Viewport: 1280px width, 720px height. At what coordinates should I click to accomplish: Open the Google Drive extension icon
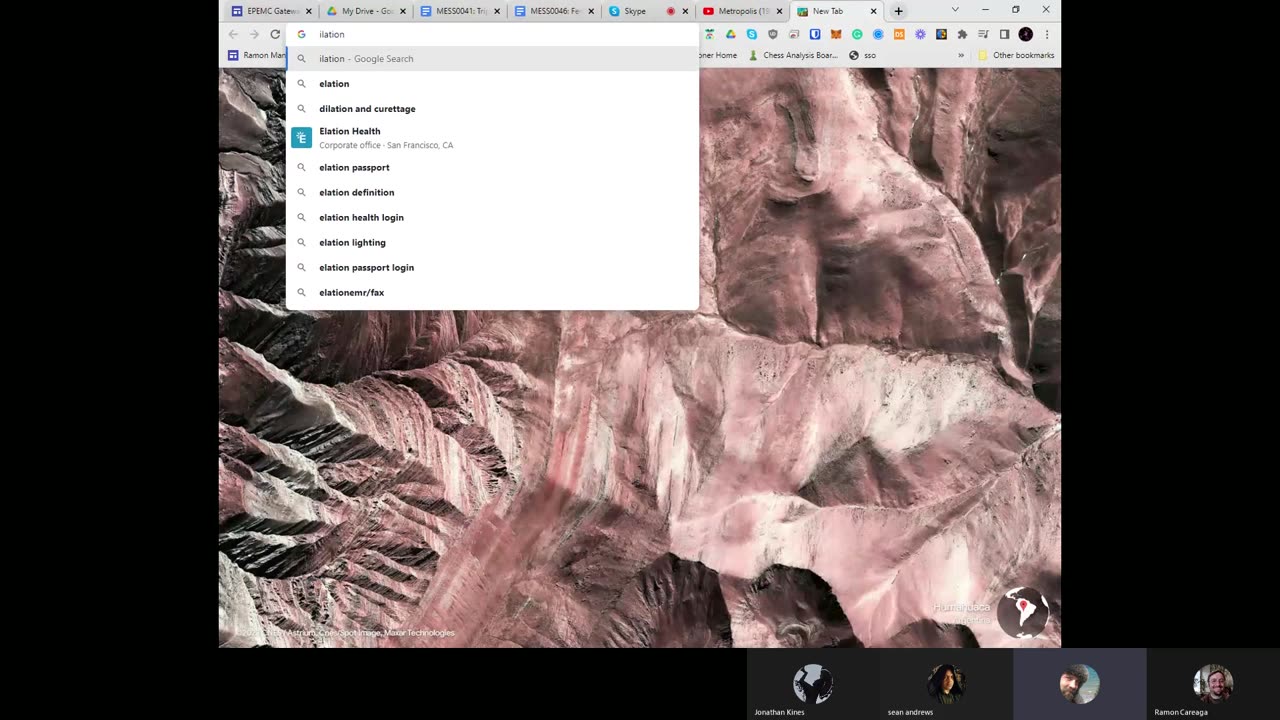point(731,34)
